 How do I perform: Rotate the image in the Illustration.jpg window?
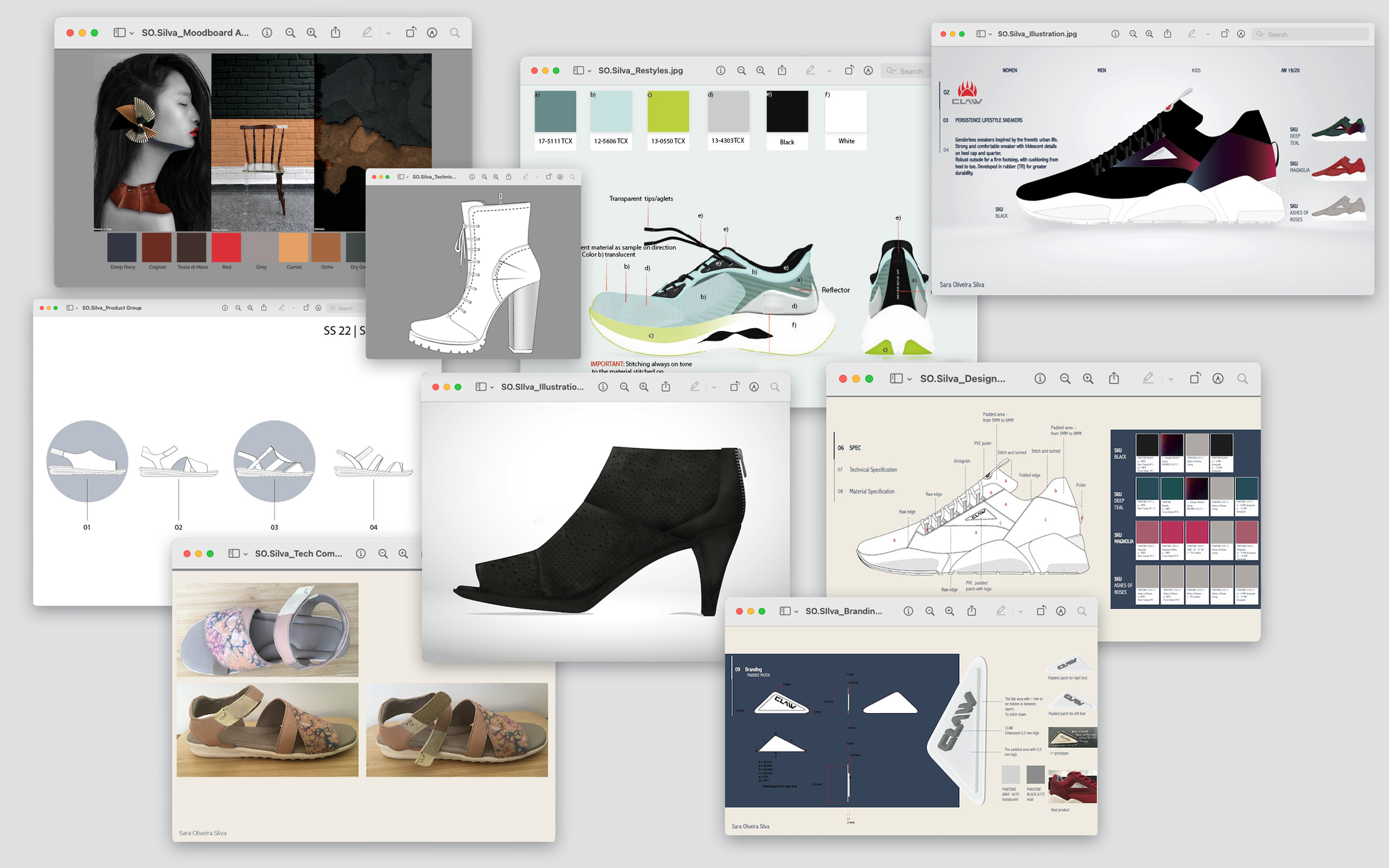tap(1224, 34)
